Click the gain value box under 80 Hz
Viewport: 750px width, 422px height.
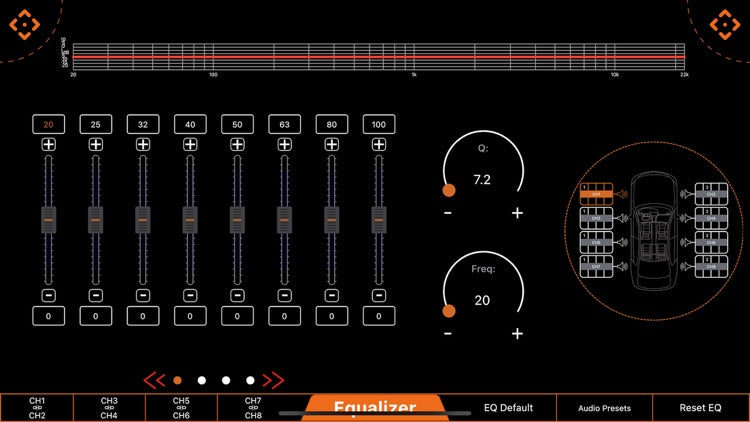click(332, 316)
